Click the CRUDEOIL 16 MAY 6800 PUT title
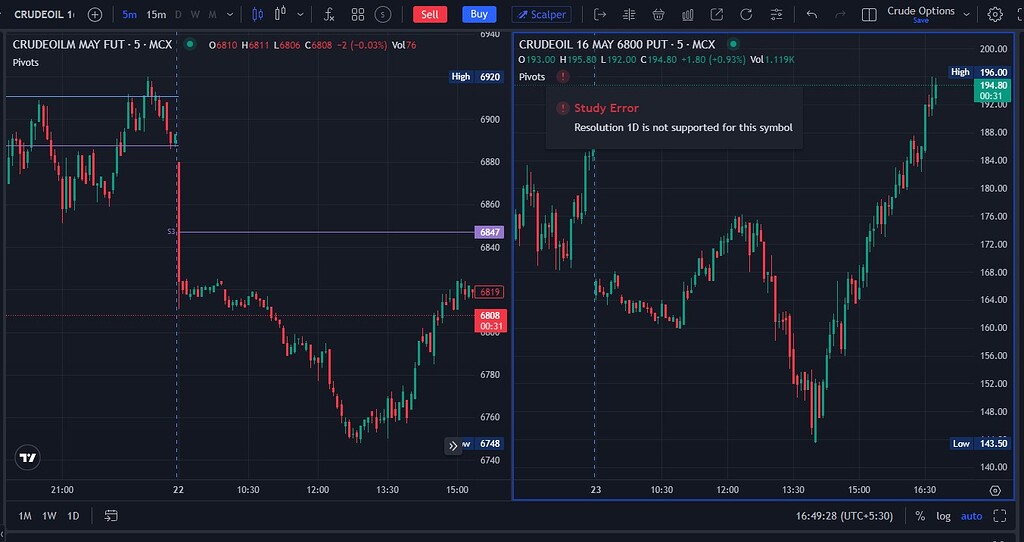 (x=617, y=44)
